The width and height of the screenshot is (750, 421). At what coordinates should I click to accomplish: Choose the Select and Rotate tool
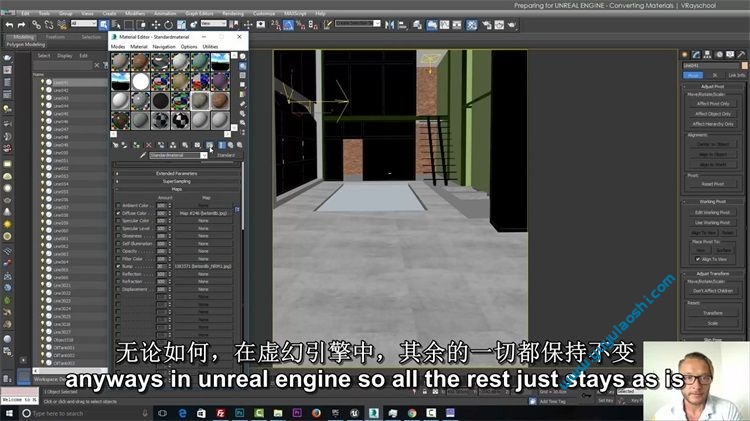tap(168, 25)
